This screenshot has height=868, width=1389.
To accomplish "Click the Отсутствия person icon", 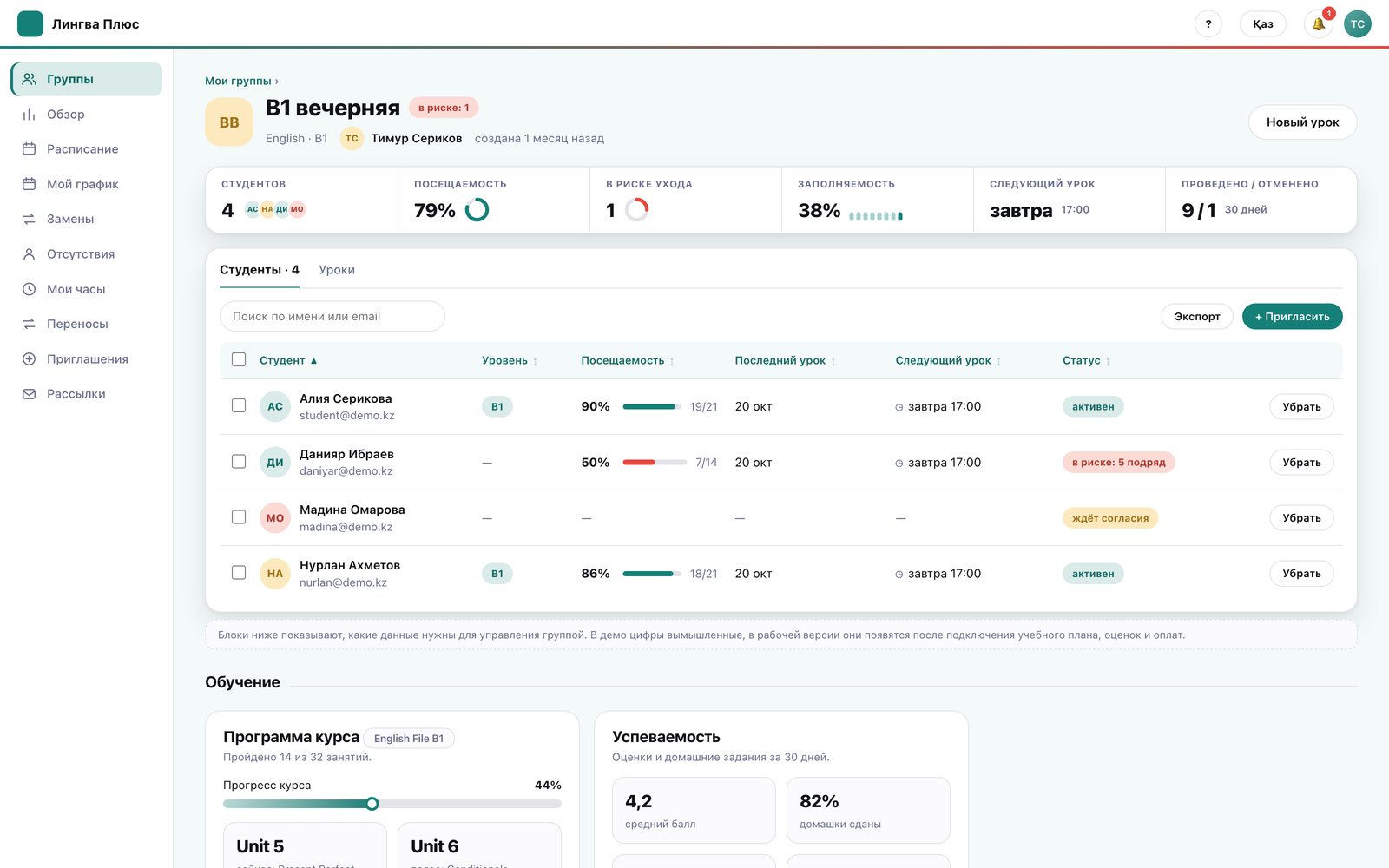I will click(x=29, y=253).
